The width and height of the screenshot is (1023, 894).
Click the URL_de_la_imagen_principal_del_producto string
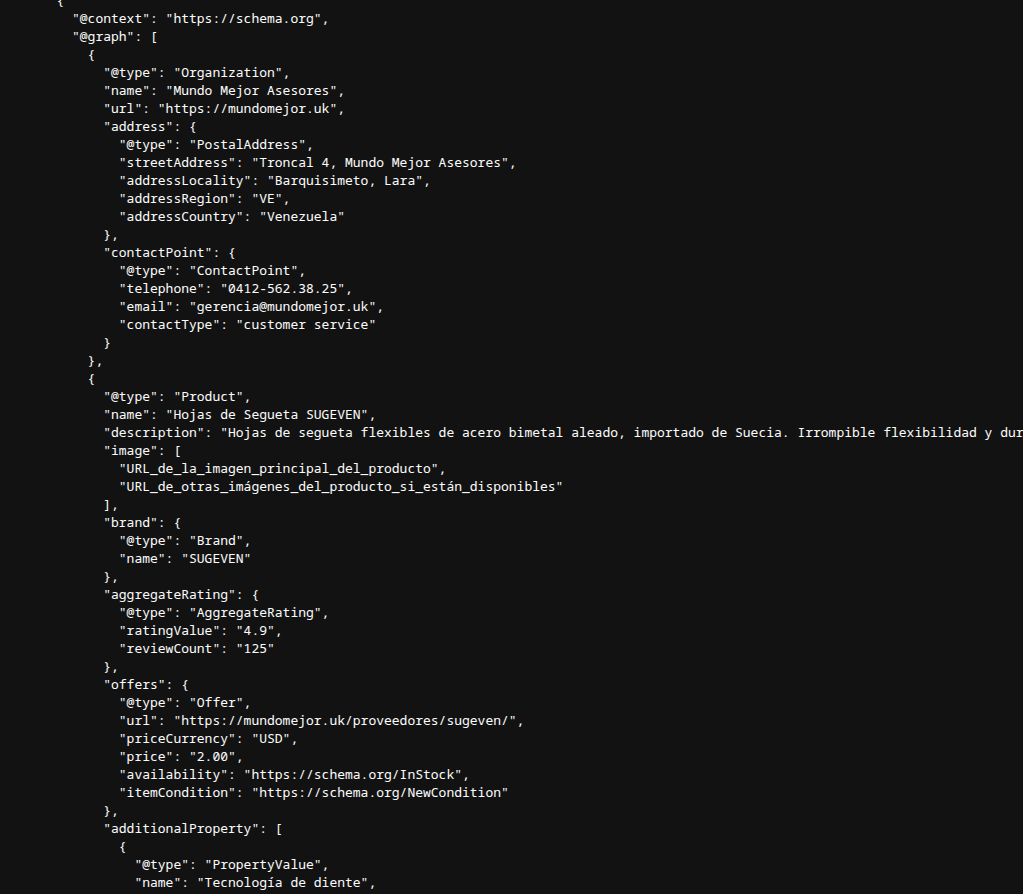pyautogui.click(x=279, y=469)
